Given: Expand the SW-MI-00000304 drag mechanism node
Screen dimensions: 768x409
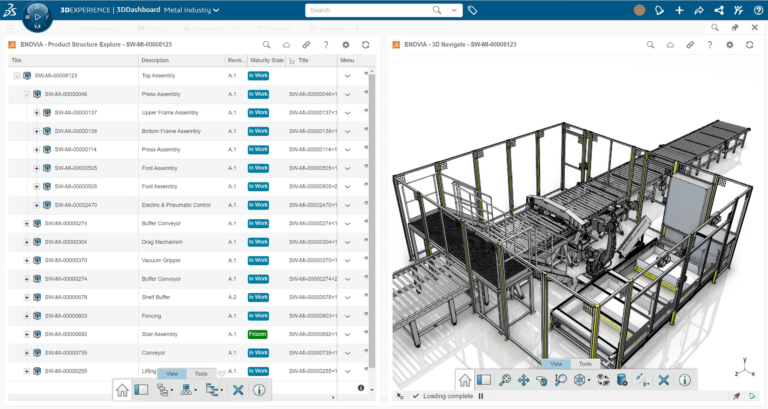Looking at the screenshot, I should tap(26, 242).
